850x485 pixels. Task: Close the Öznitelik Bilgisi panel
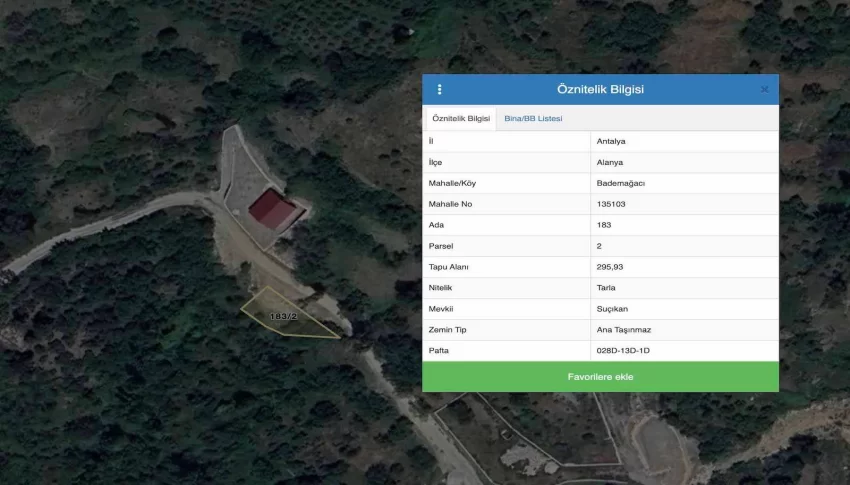765,90
